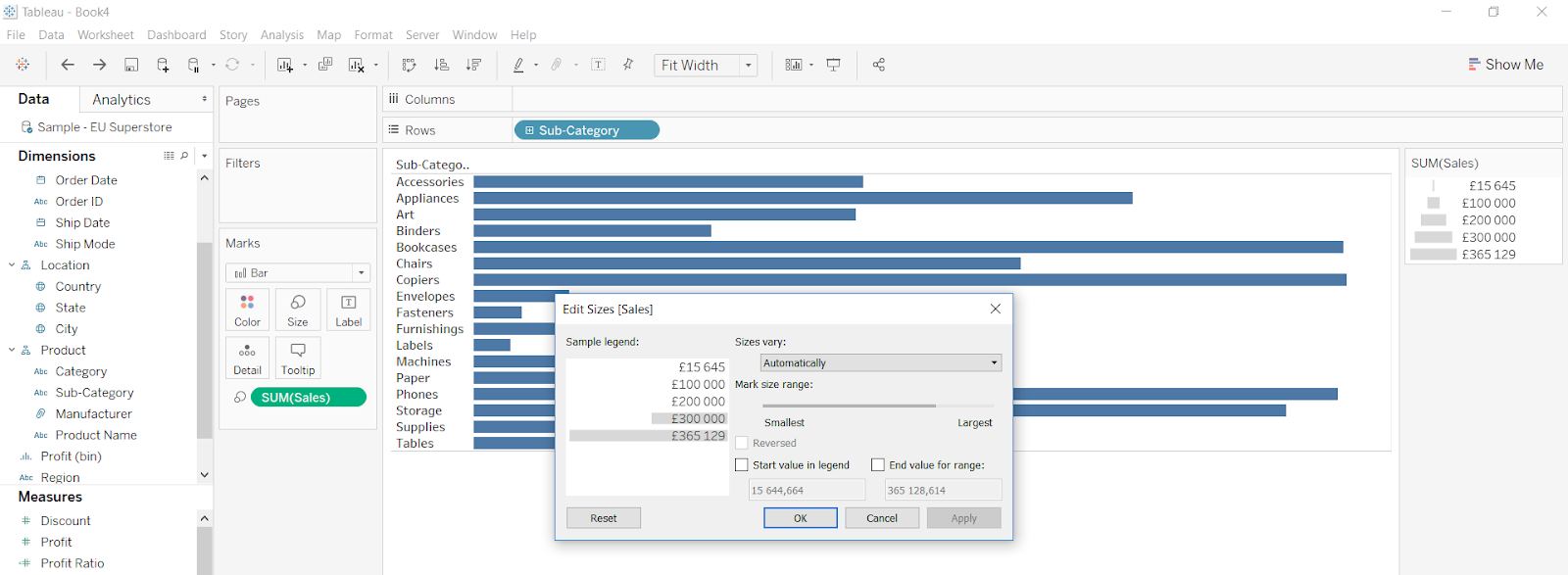Click the Save icon in toolbar
This screenshot has height=575, width=1568.
(131, 65)
